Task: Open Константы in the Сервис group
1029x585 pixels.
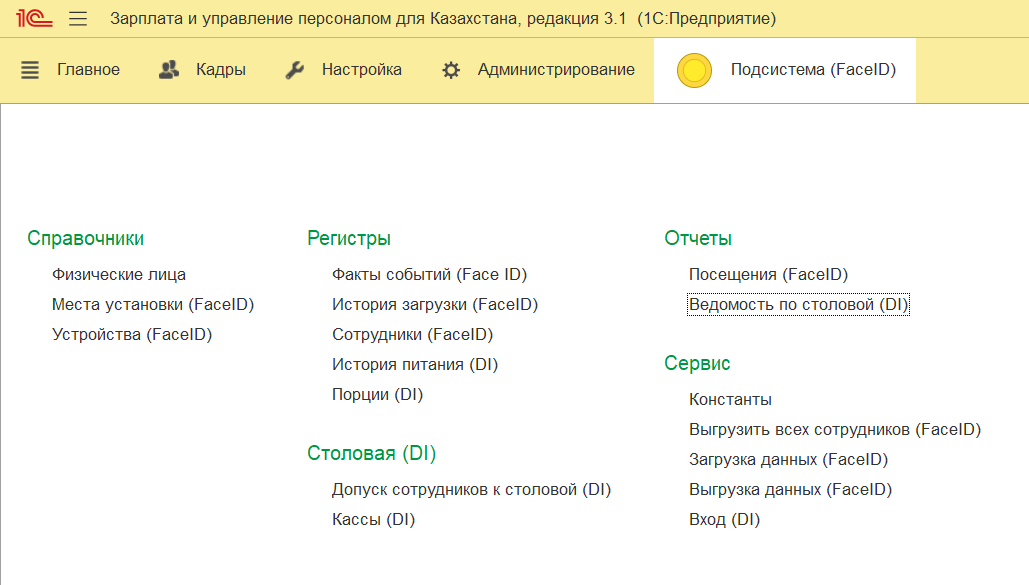Action: [x=730, y=399]
